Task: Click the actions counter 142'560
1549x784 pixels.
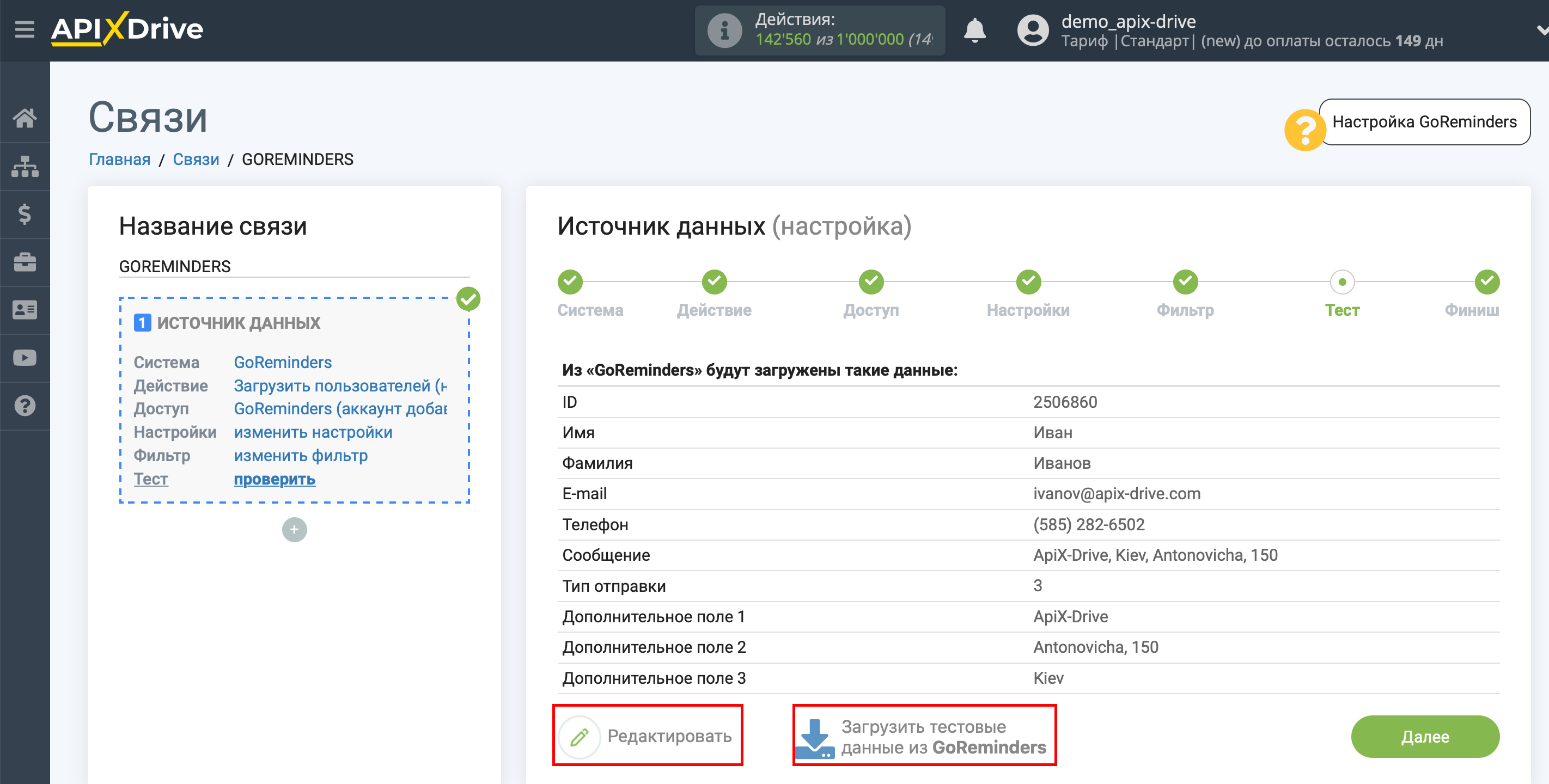Action: coord(783,40)
